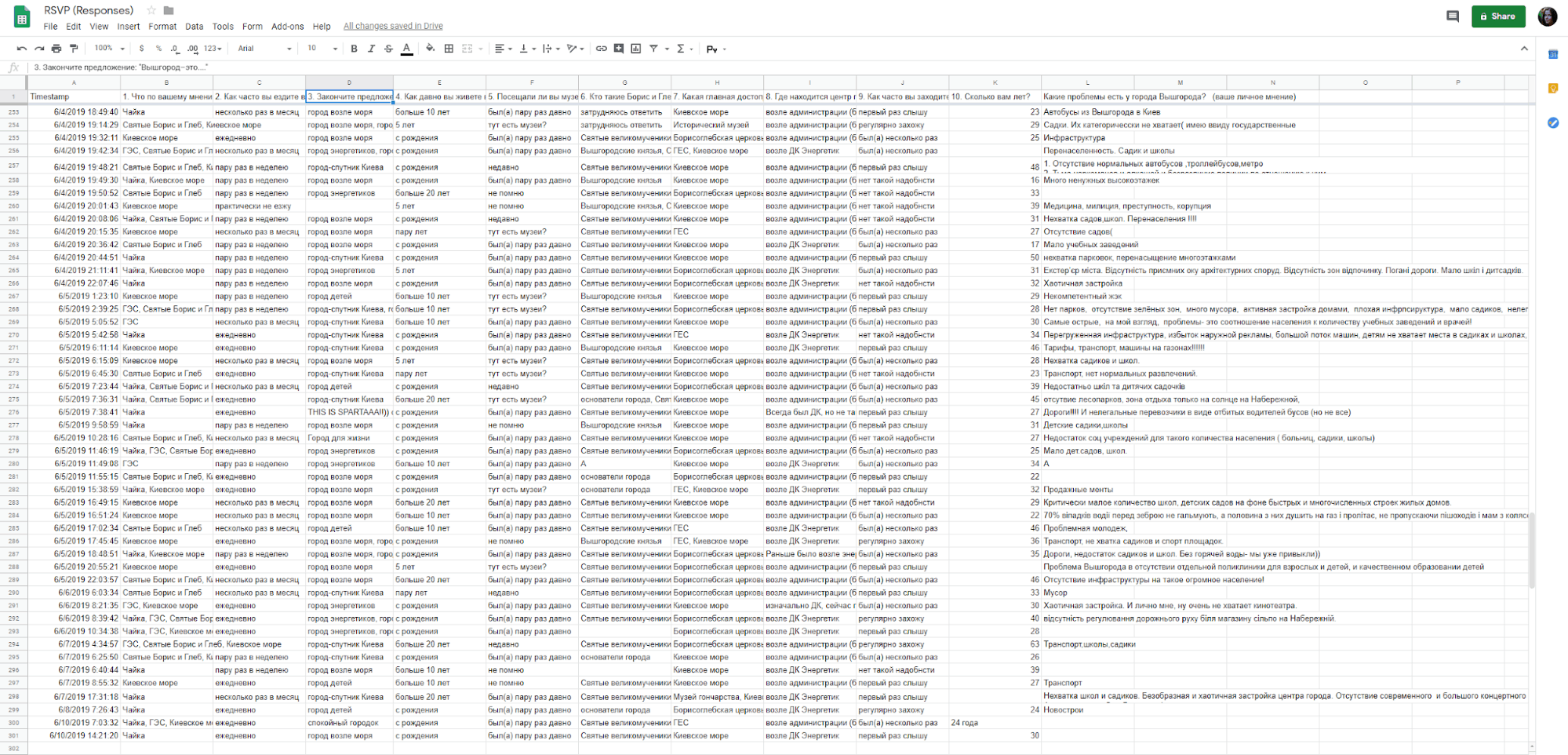Open the Keep notes side panel icon
Viewport: 1568px width, 755px height.
pos(1552,89)
